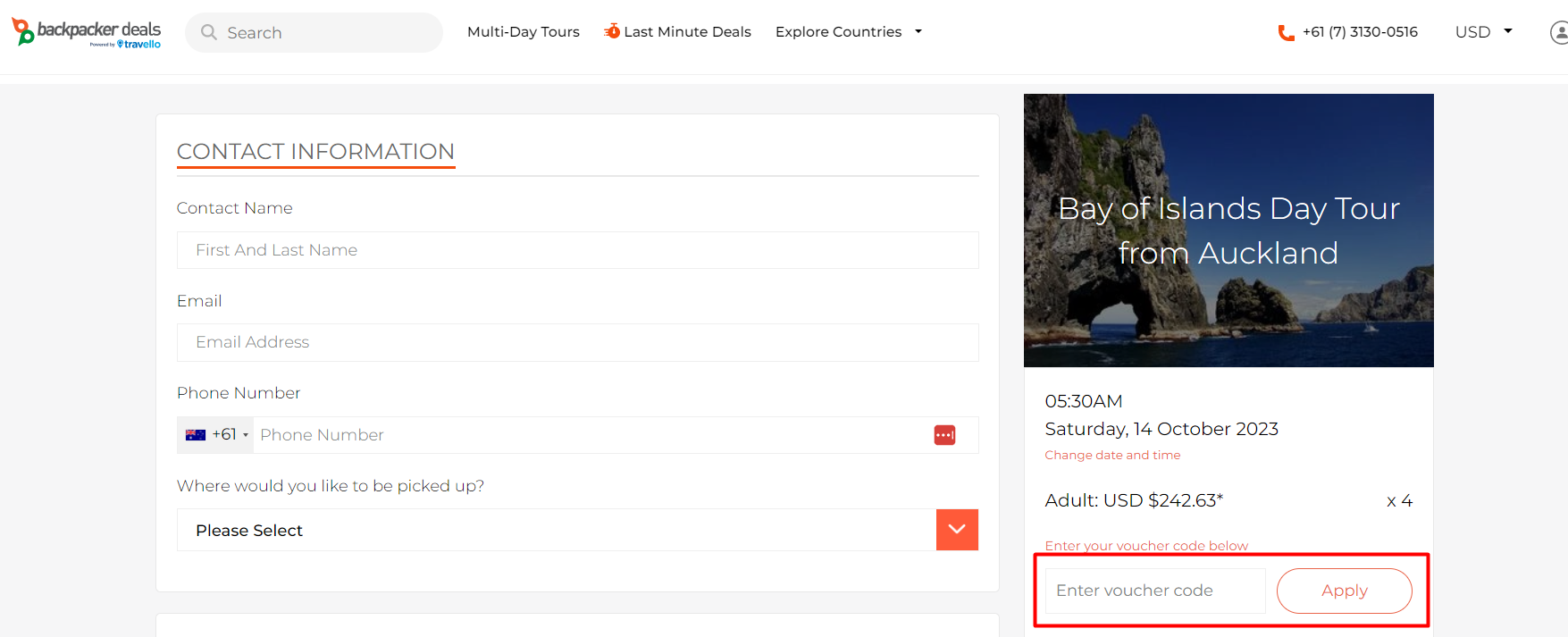
Task: Focus the First And Last Name field
Action: (577, 250)
